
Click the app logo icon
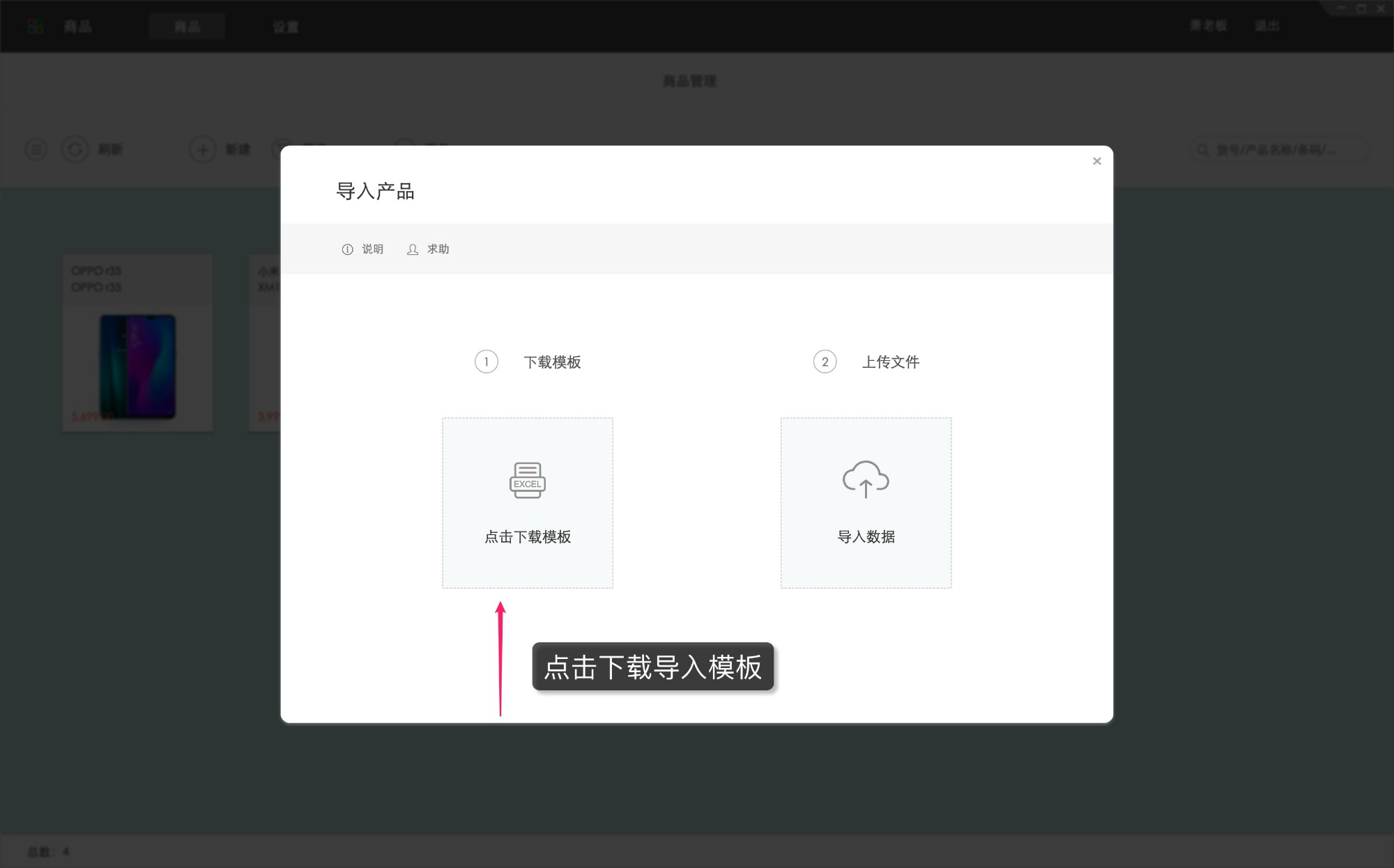pyautogui.click(x=35, y=26)
